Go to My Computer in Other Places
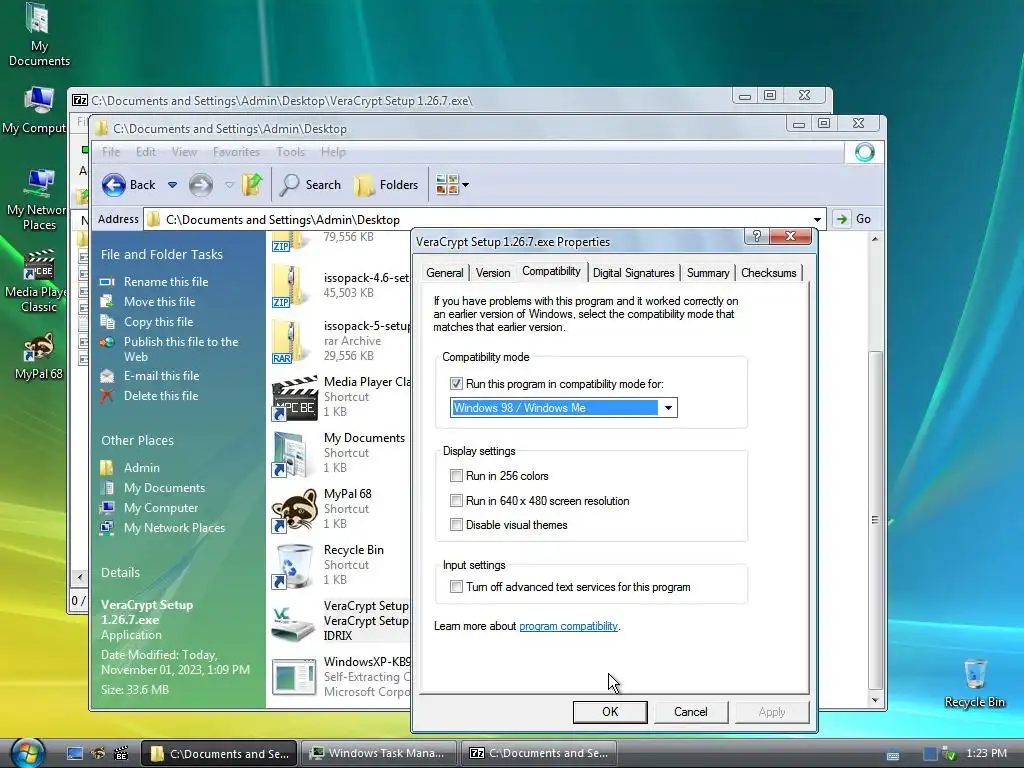 (161, 508)
